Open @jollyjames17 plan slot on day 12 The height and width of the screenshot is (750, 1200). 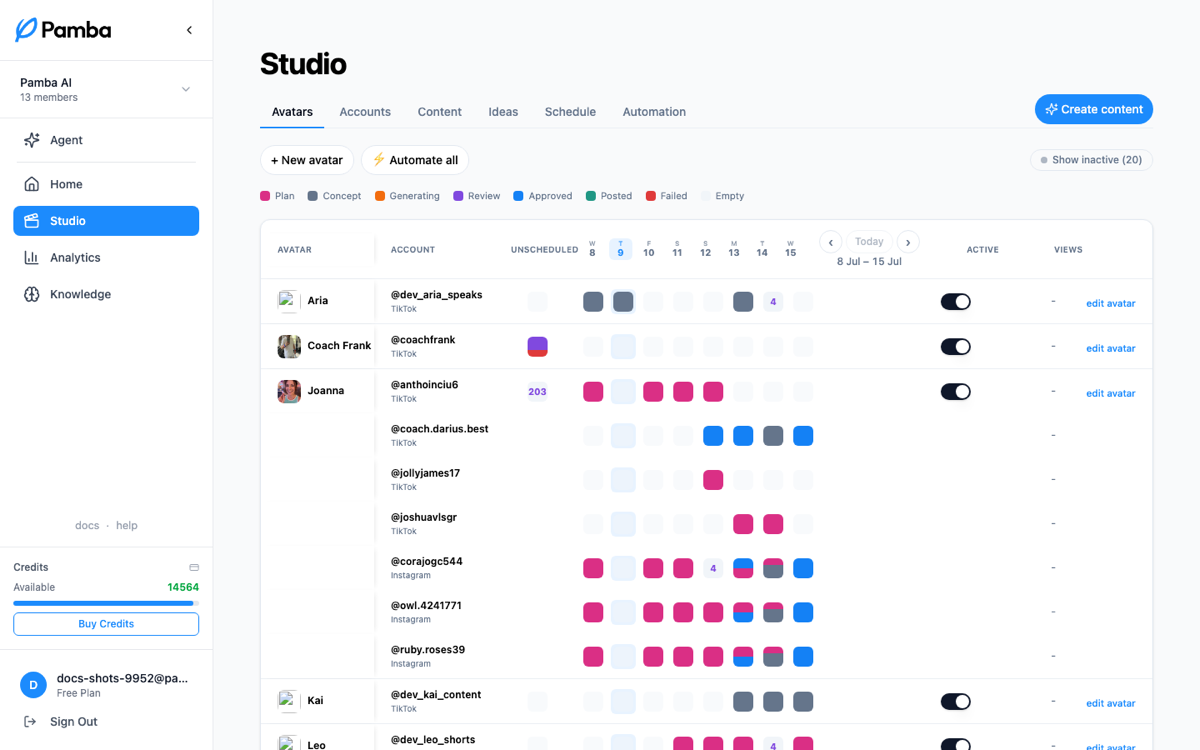[713, 480]
